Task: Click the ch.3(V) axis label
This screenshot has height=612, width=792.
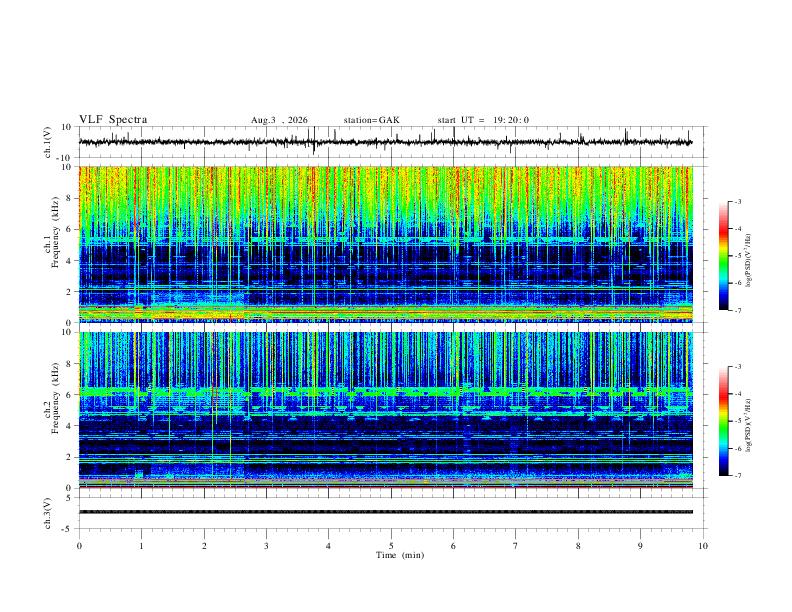Action: tap(48, 513)
